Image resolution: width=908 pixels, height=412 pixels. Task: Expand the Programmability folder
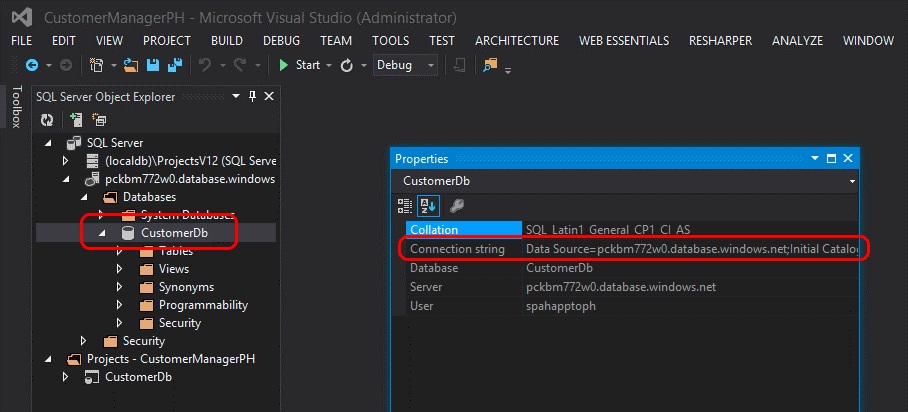120,305
